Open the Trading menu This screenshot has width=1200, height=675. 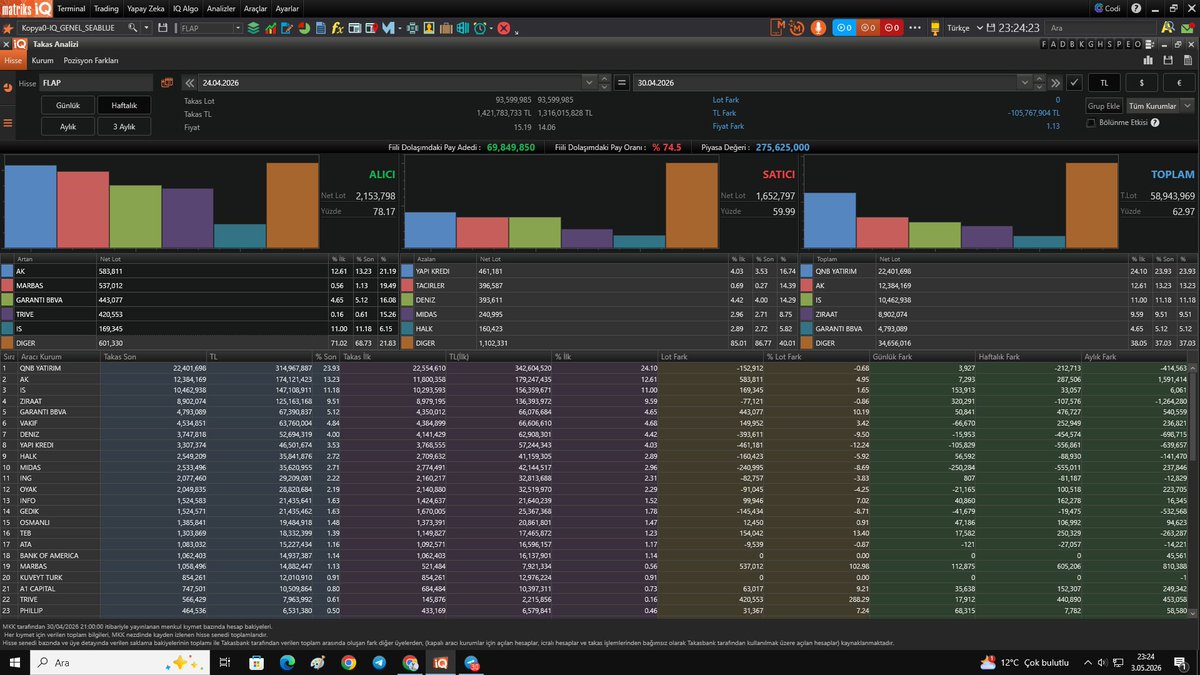click(x=108, y=8)
